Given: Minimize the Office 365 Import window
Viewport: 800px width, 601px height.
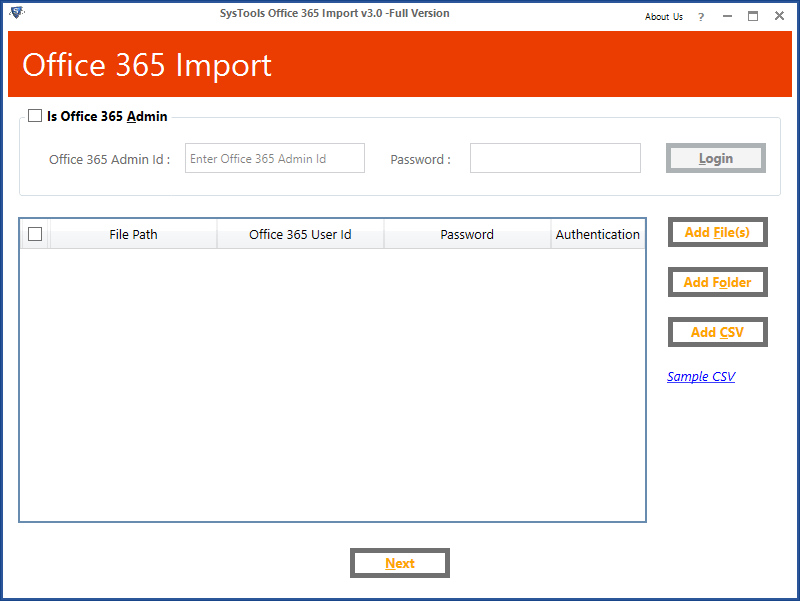Looking at the screenshot, I should click(727, 16).
